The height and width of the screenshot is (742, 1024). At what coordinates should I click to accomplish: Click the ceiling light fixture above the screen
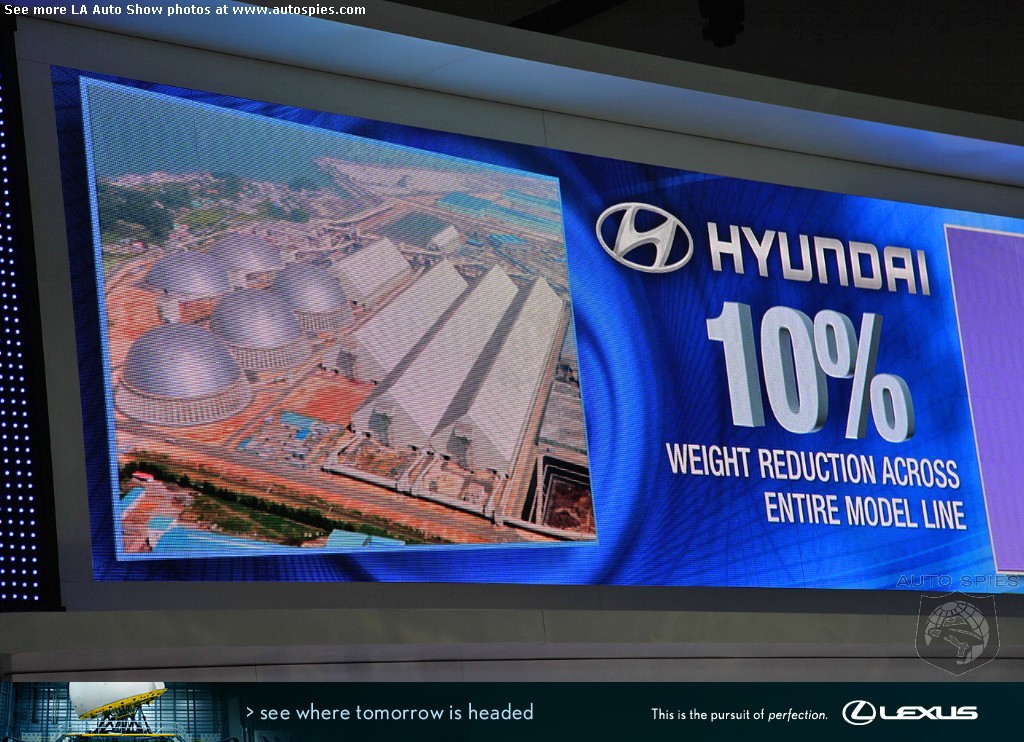point(721,22)
